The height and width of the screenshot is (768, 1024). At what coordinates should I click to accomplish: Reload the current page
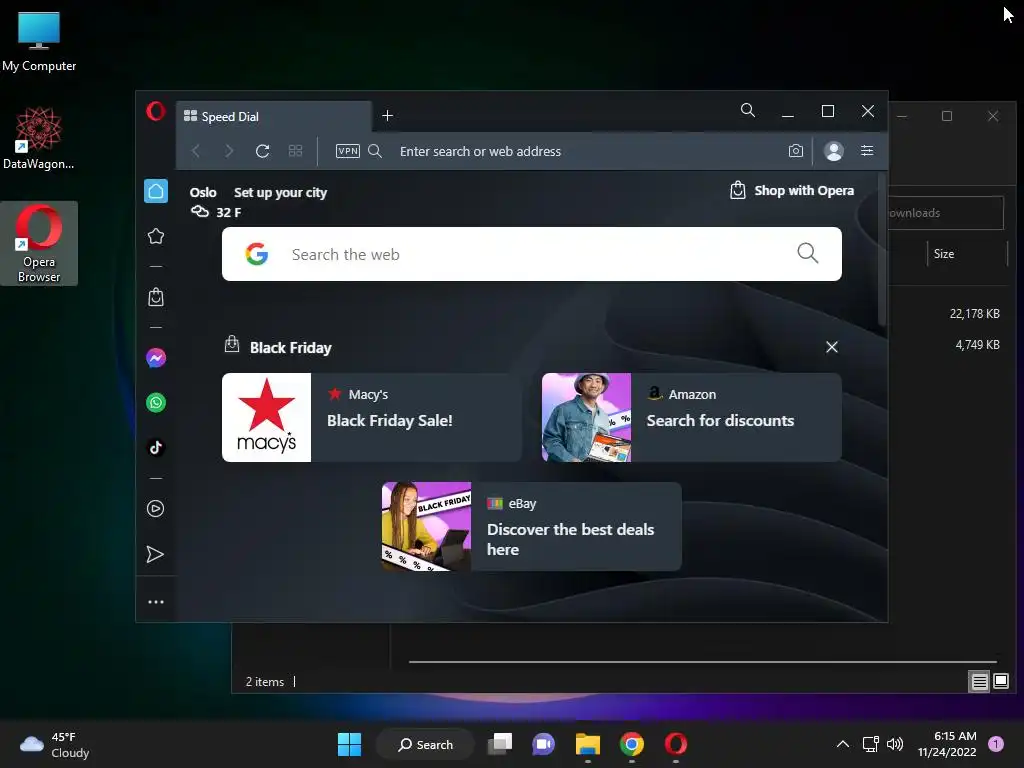click(263, 151)
